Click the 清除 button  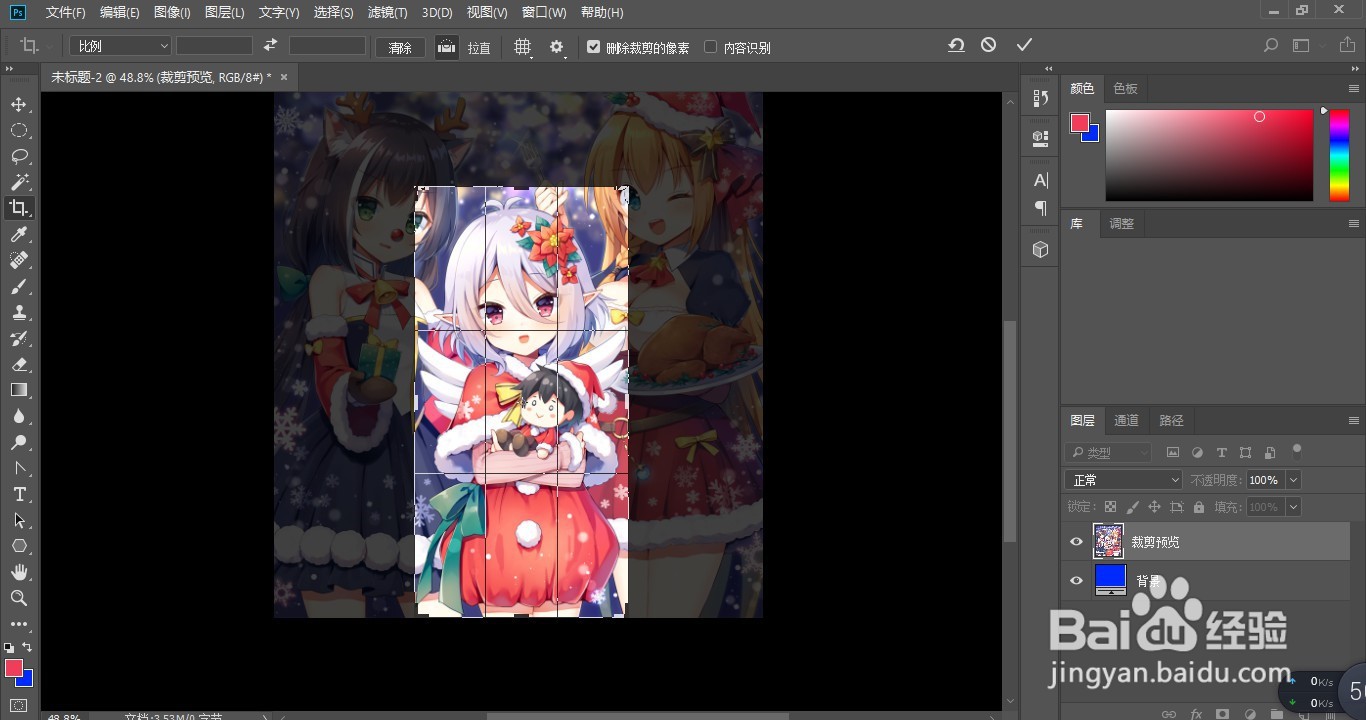400,47
